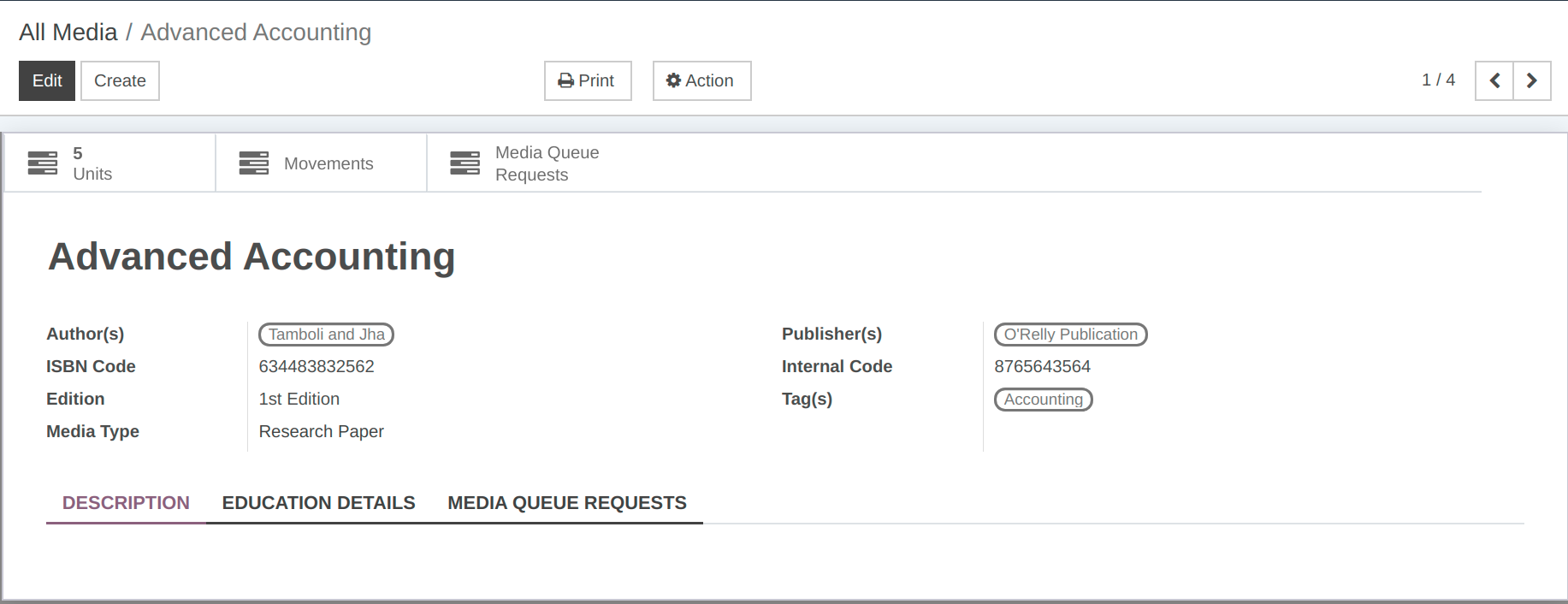Screen dimensions: 1568x604
Task: Switch to the Description tab
Action: (126, 503)
